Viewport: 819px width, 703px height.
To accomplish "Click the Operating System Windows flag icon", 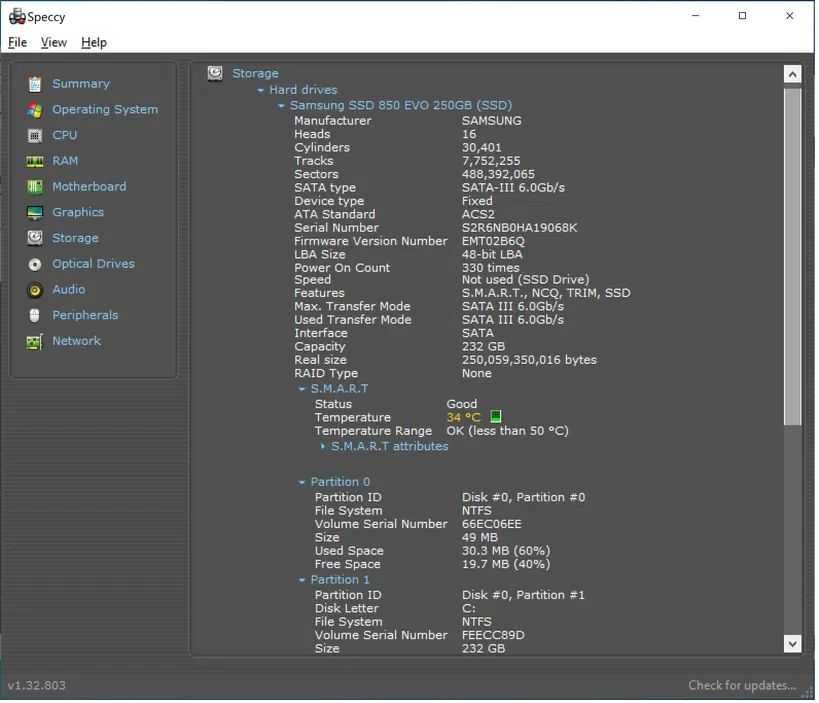I will (x=34, y=110).
